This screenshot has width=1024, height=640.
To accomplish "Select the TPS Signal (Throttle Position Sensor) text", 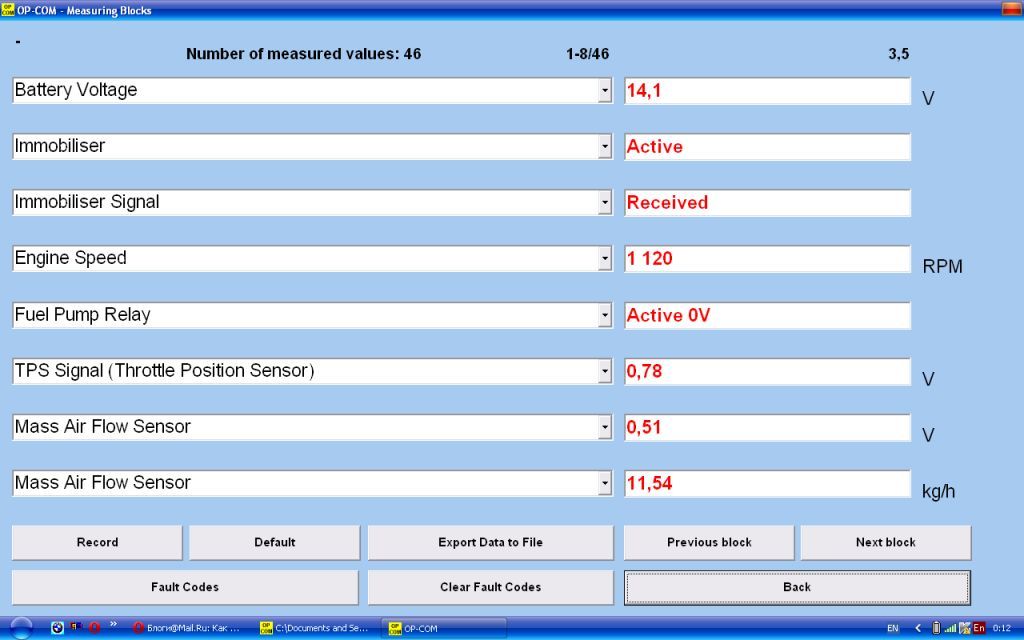I will tap(165, 371).
